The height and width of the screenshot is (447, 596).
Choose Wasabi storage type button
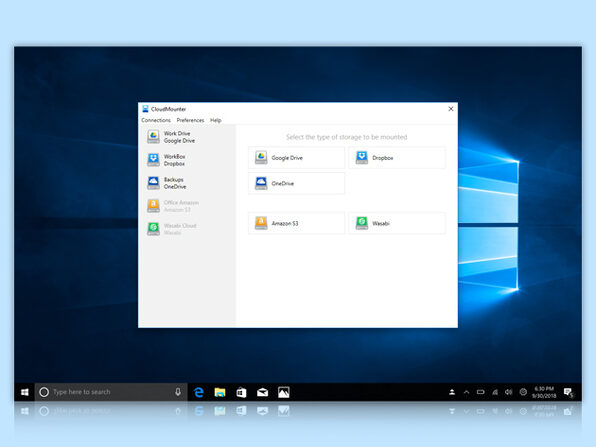click(397, 223)
